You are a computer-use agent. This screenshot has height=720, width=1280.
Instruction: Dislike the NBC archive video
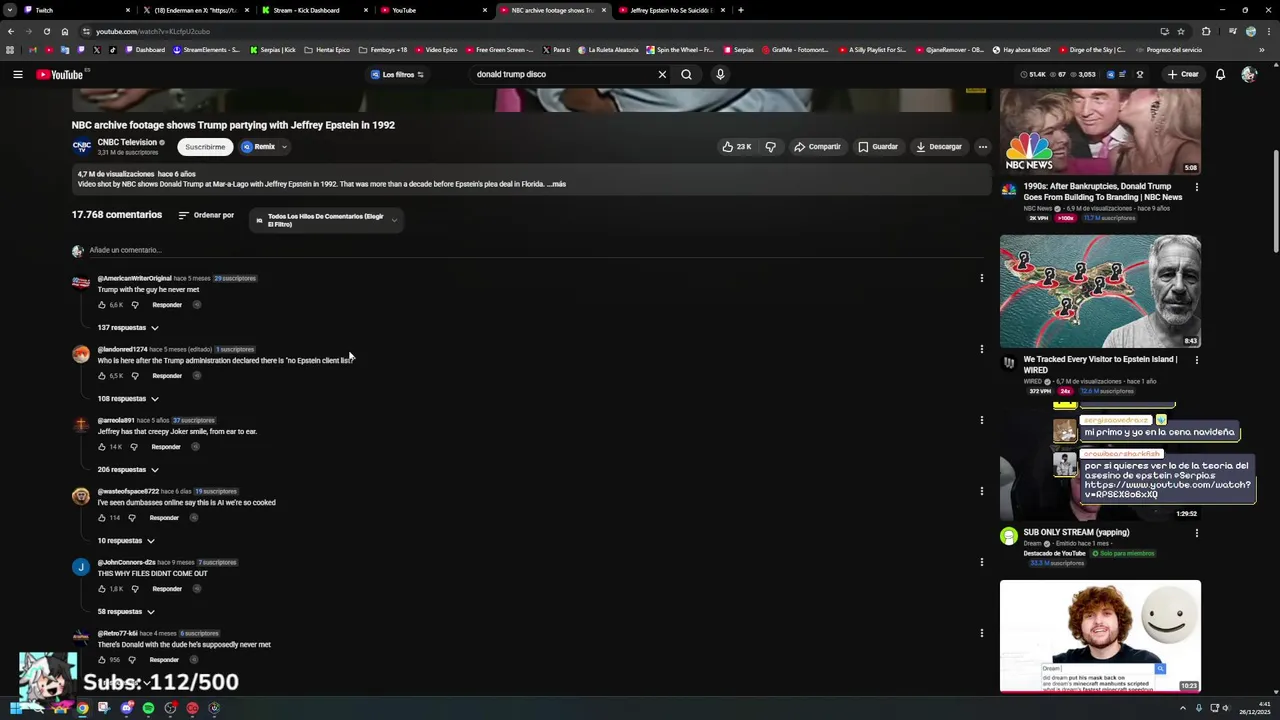tap(770, 147)
